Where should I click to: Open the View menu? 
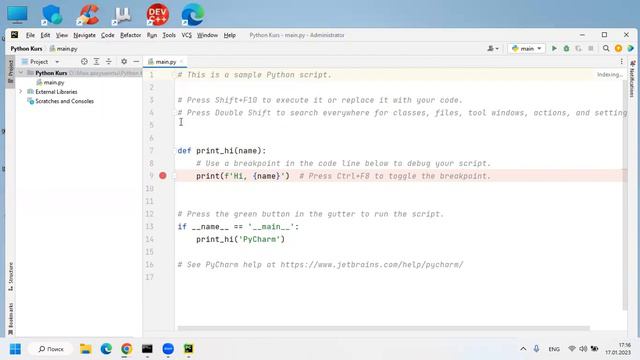[x=62, y=35]
